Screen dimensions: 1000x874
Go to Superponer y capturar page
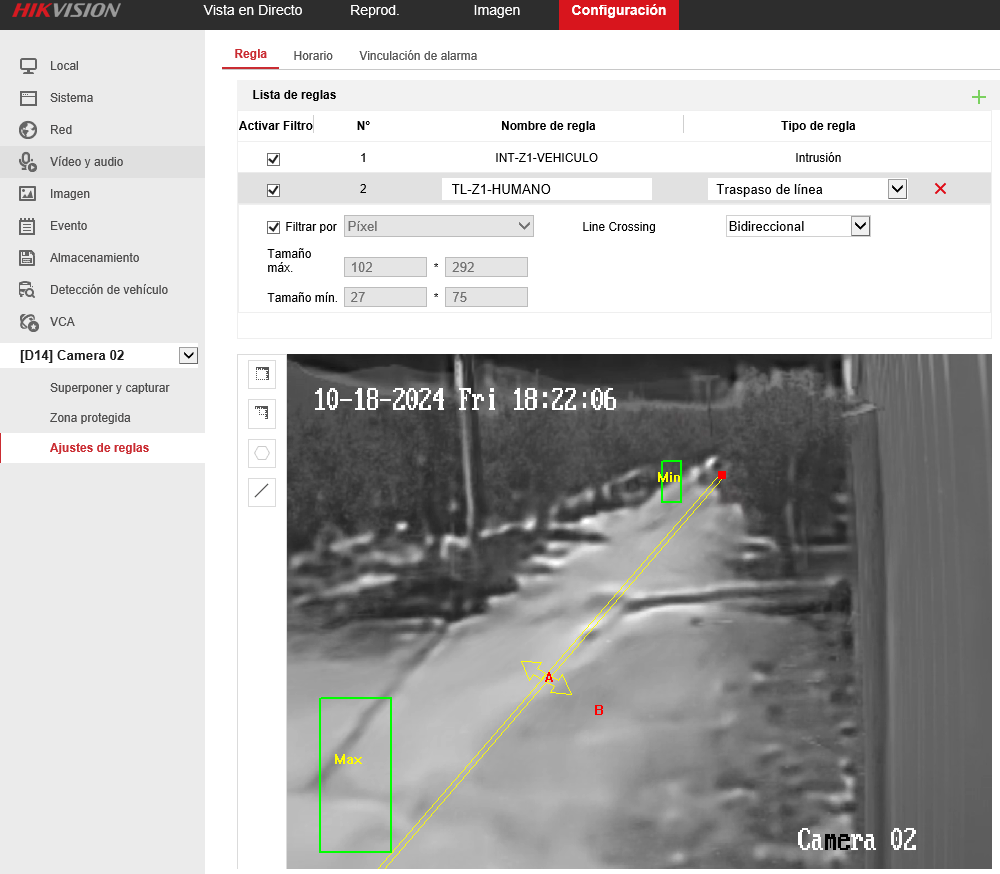pyautogui.click(x=110, y=388)
